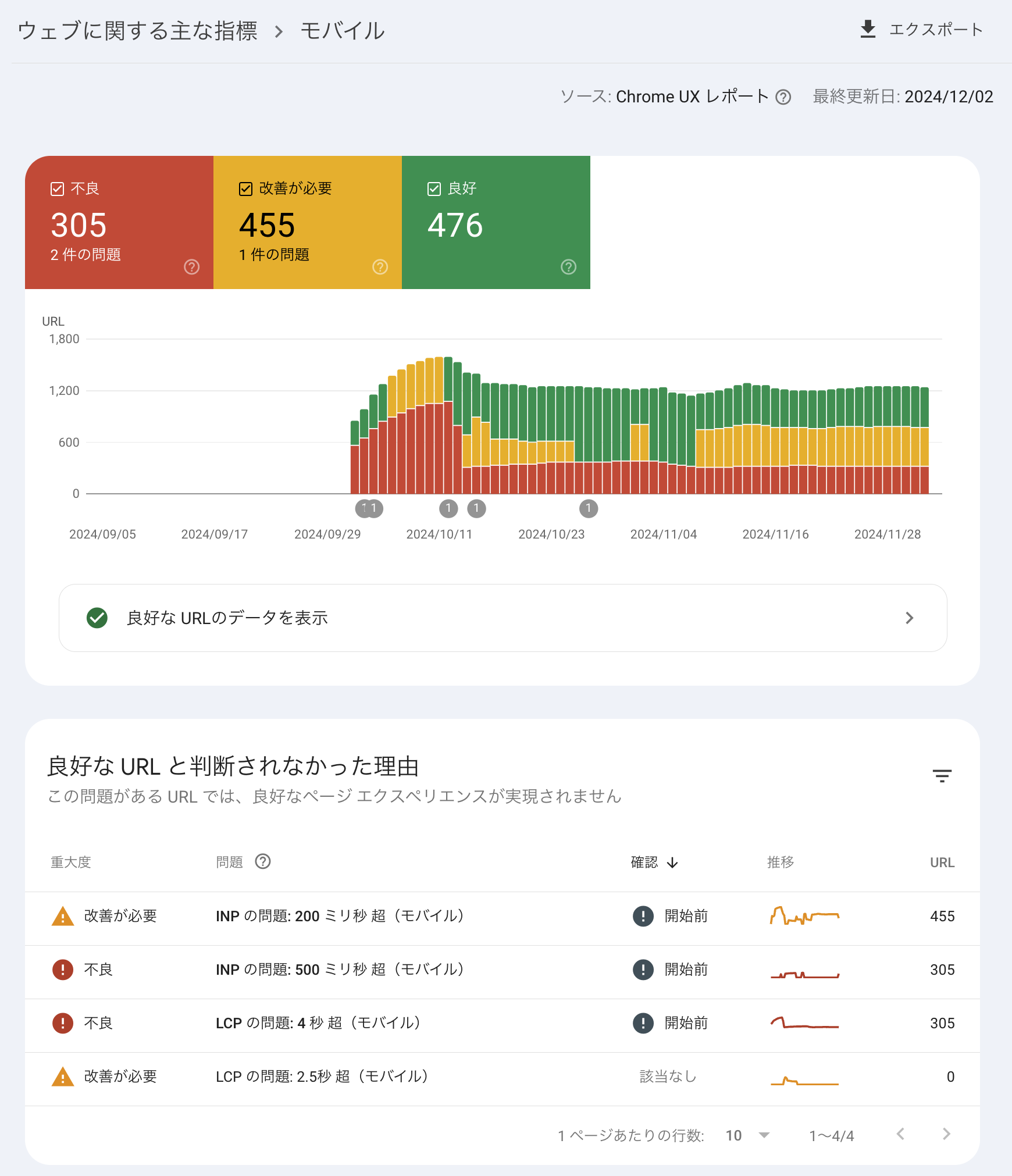Click red error icon in LCP 4 秒 row
1012x1176 pixels.
coord(63,1023)
